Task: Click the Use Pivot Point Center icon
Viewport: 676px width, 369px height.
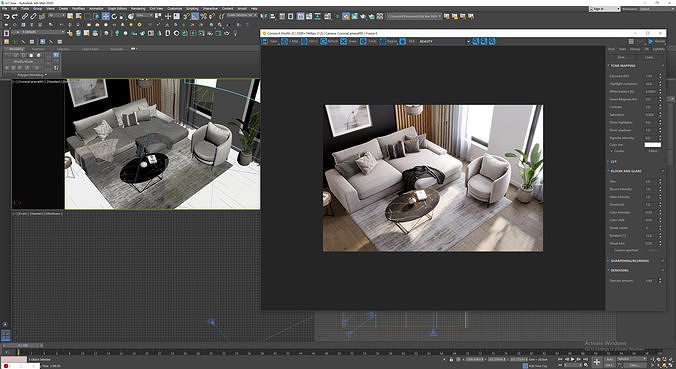Action: point(158,16)
